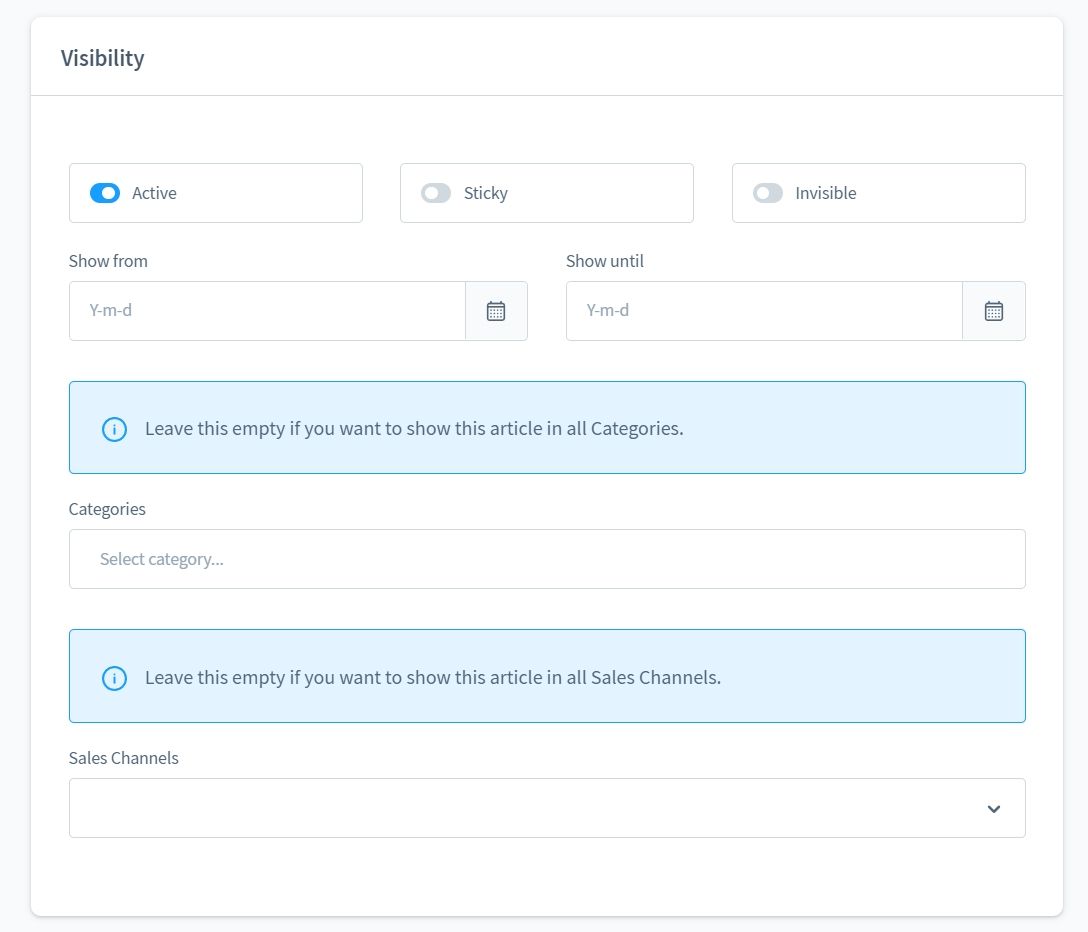This screenshot has width=1088, height=932.
Task: Focus the Show from date input
Action: coord(267,311)
